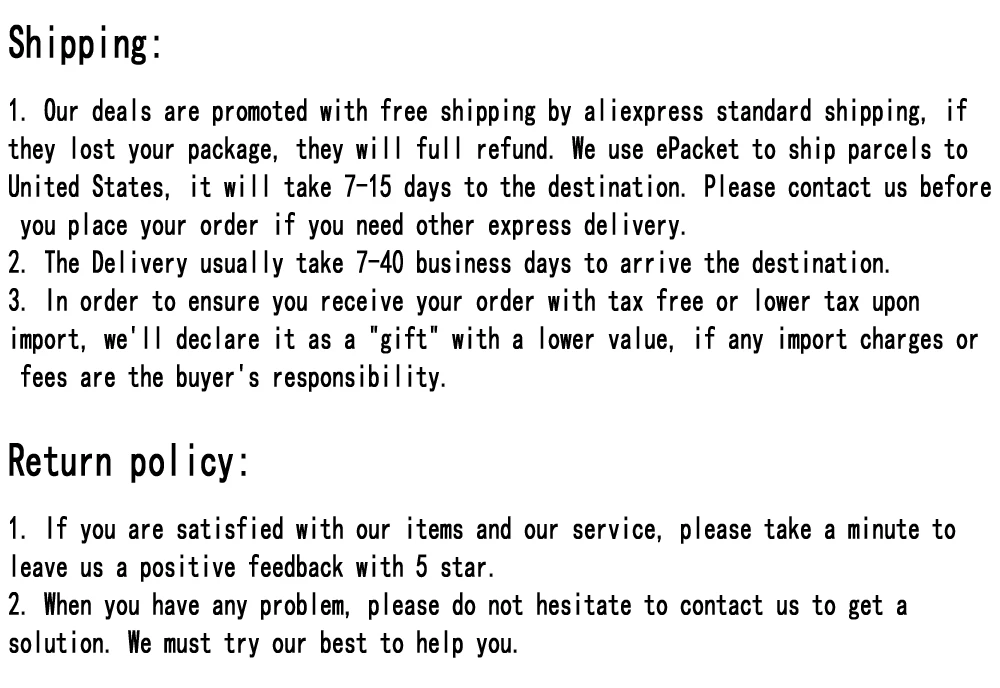1000x688 pixels.
Task: Click the "Shipping:" heading
Action: (x=85, y=43)
